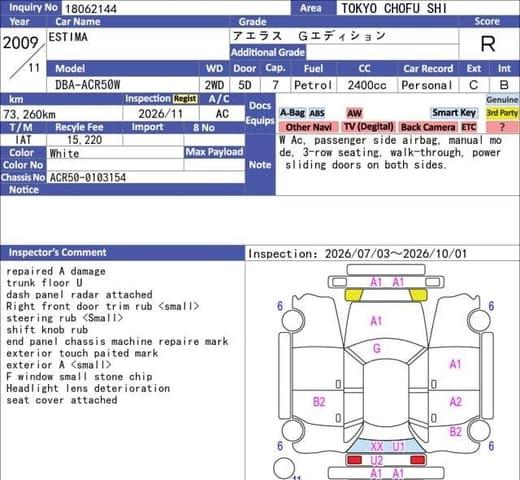Select the Smart Key badge
The height and width of the screenshot is (480, 520).
[x=454, y=113]
